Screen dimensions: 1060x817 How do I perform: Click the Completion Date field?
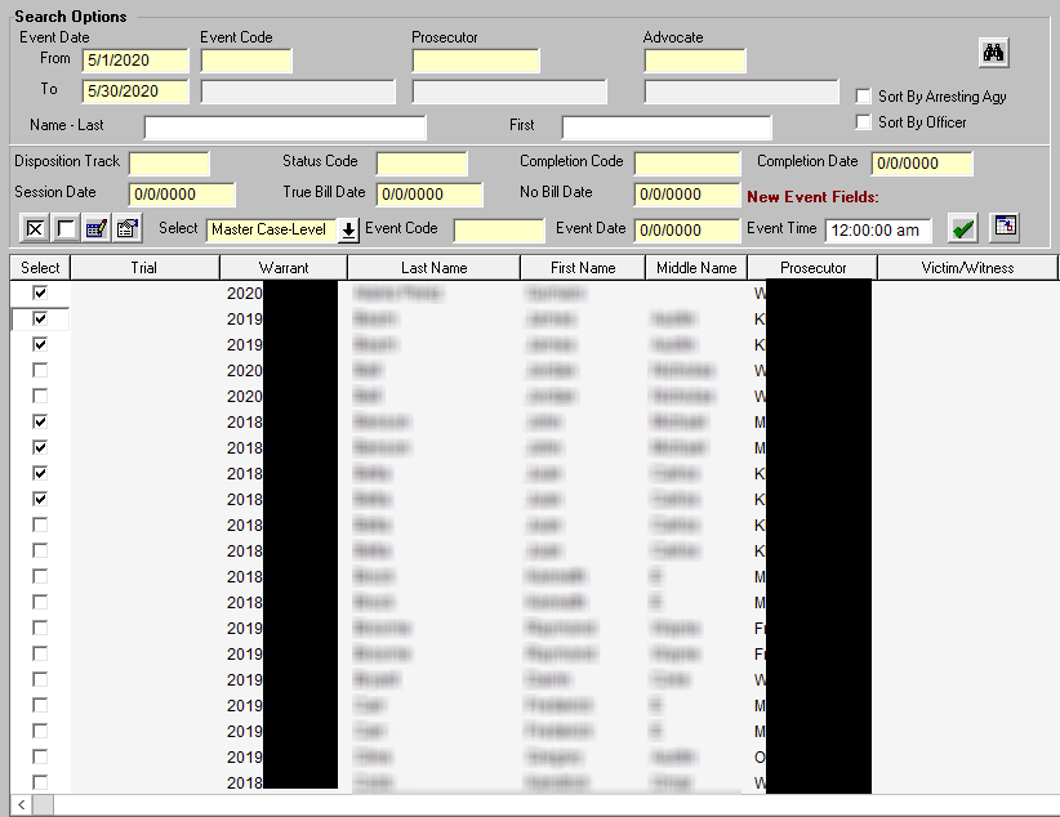click(922, 164)
